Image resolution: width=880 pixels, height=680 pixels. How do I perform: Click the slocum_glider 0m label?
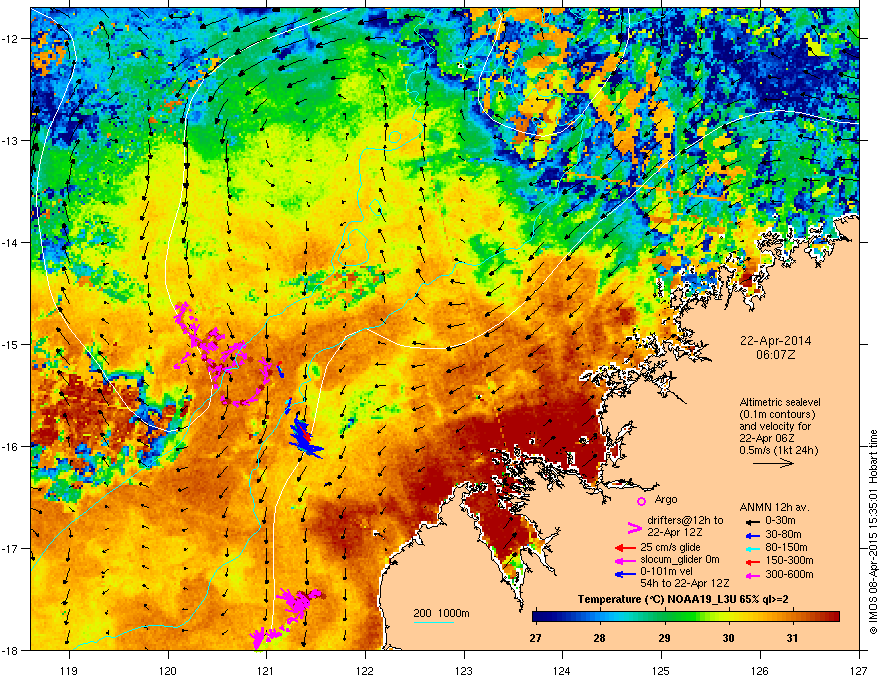pos(680,560)
